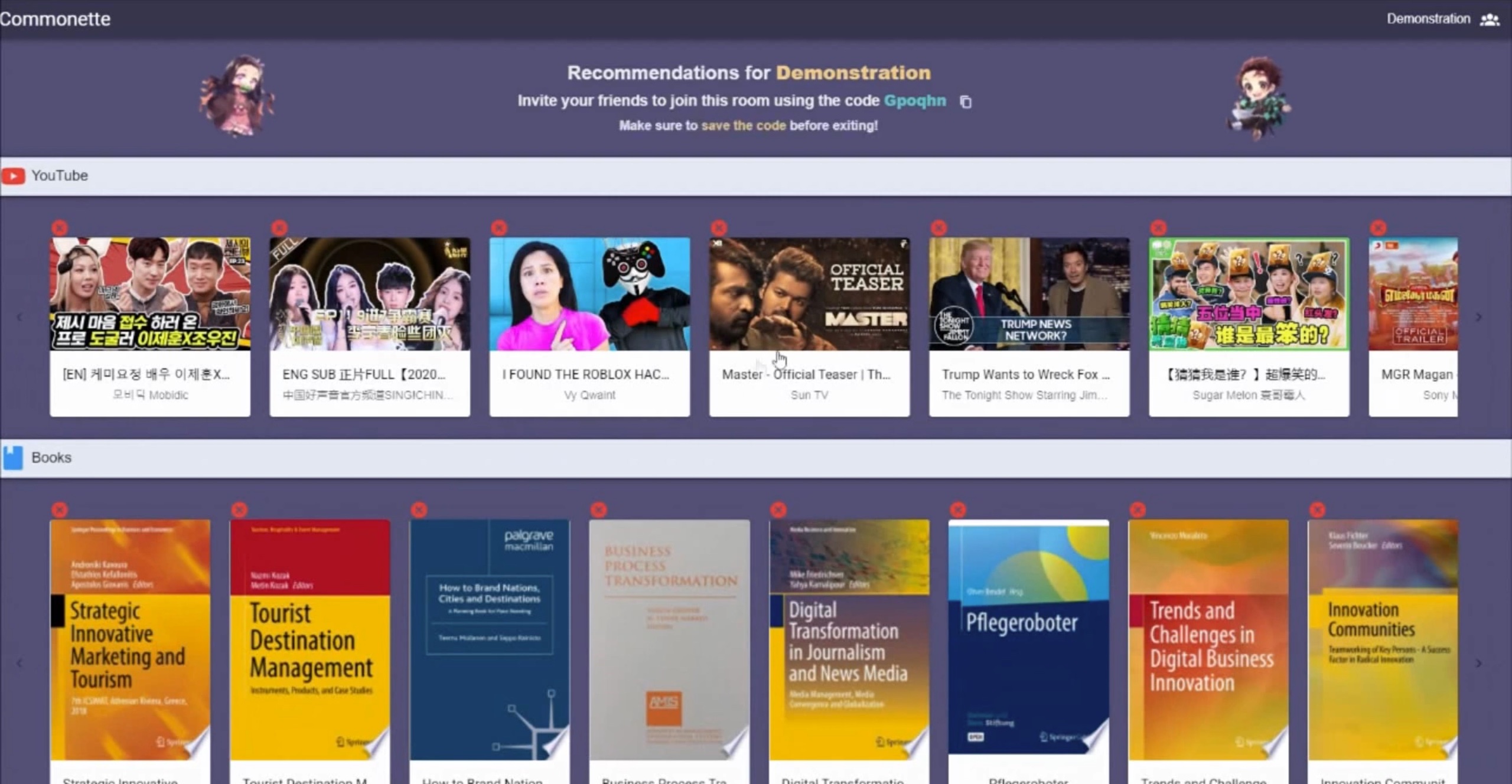Open Digital Transformation in Journalism book cover
The height and width of the screenshot is (784, 1512).
point(849,640)
